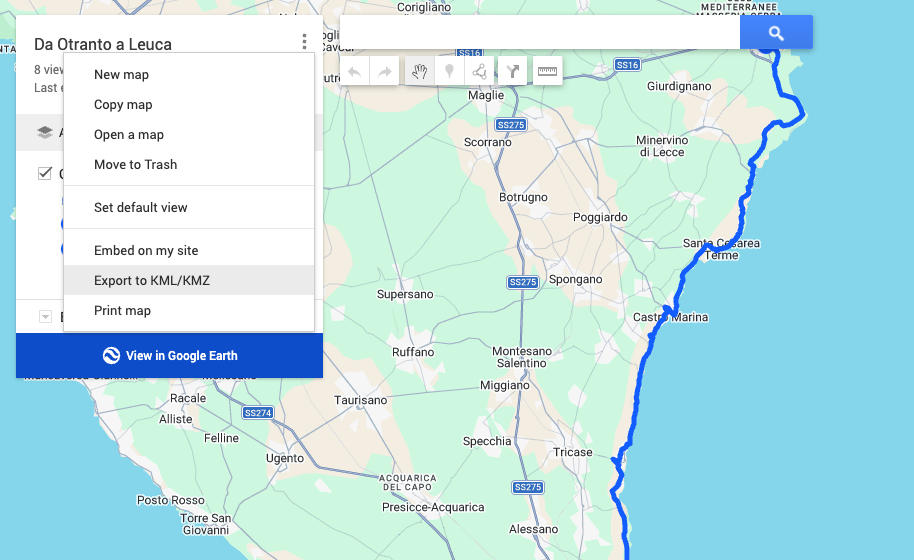Click the Supersano town label

click(405, 294)
